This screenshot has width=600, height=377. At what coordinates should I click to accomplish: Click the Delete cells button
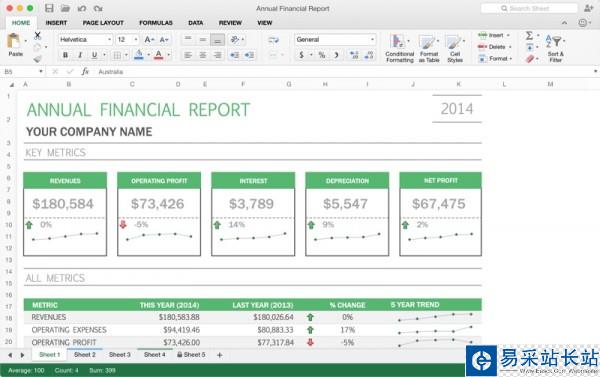point(495,47)
